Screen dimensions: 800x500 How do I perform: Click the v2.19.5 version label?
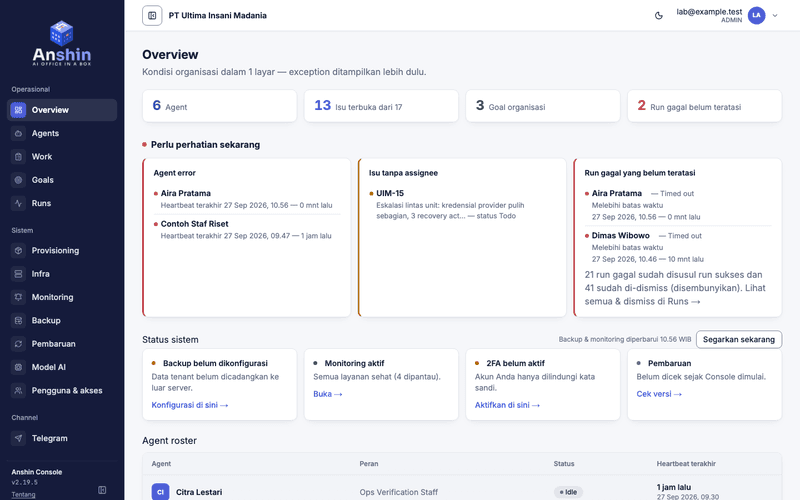[24, 482]
